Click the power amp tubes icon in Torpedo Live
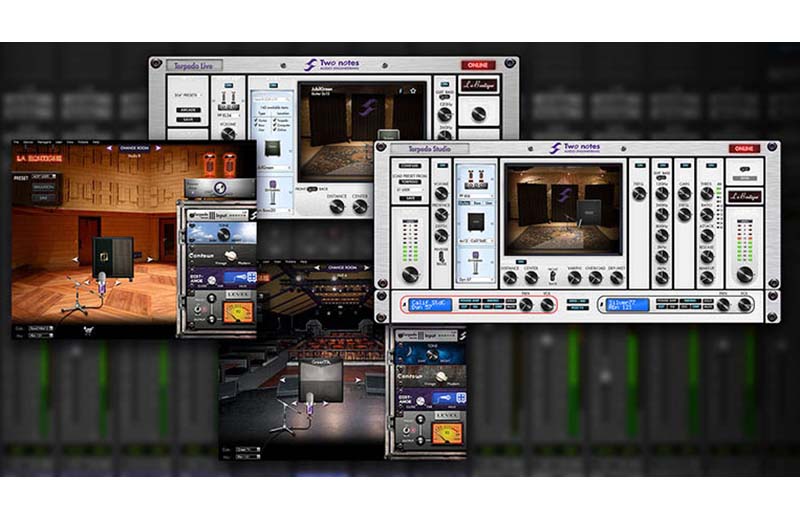Viewport: 800px width, 520px height. click(x=228, y=100)
